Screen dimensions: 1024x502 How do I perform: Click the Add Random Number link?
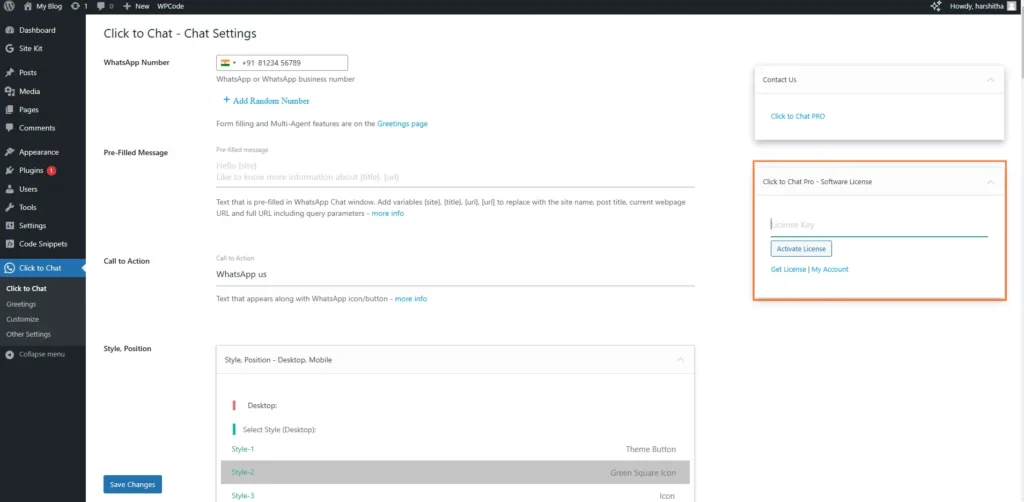(x=266, y=101)
